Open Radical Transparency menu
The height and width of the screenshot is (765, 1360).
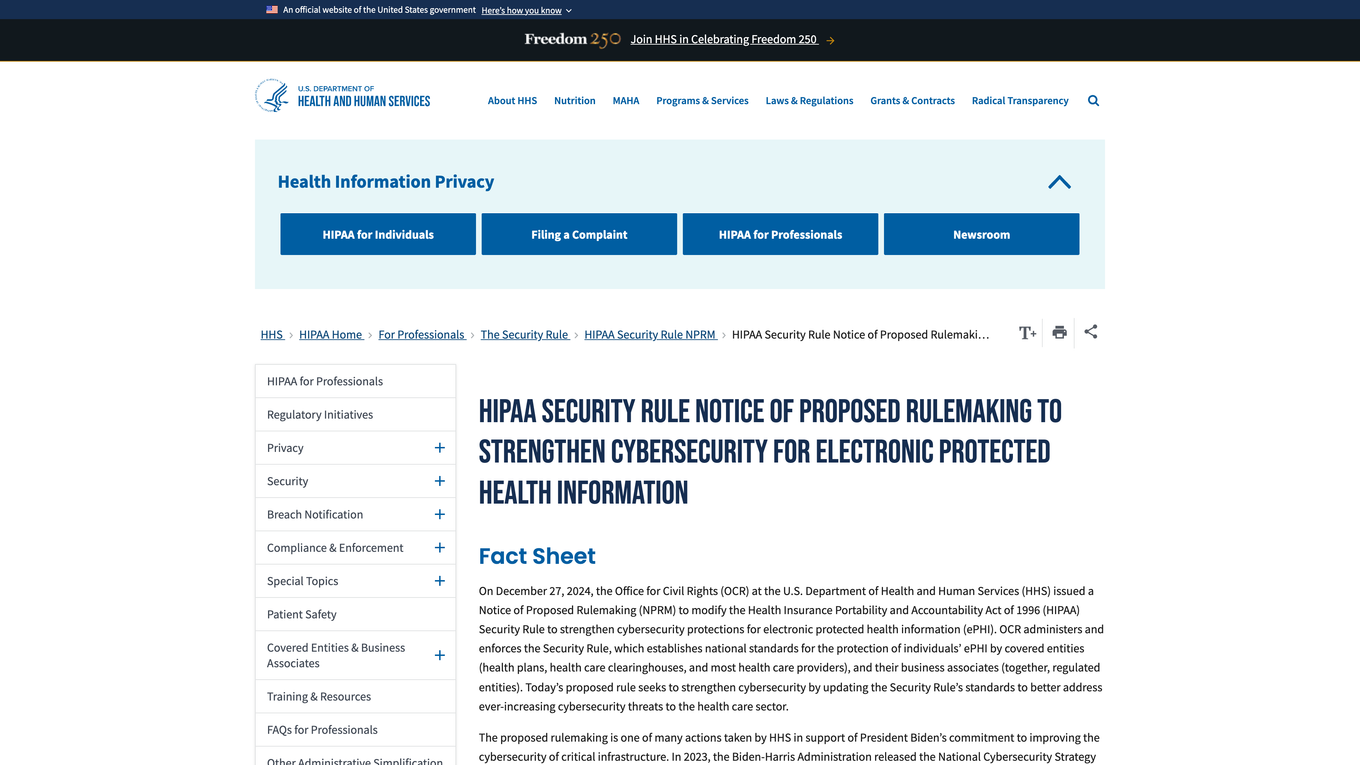click(x=1020, y=101)
